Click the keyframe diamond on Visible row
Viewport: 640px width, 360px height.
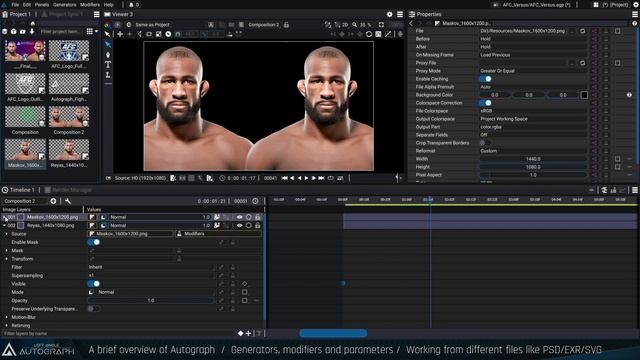(244, 284)
